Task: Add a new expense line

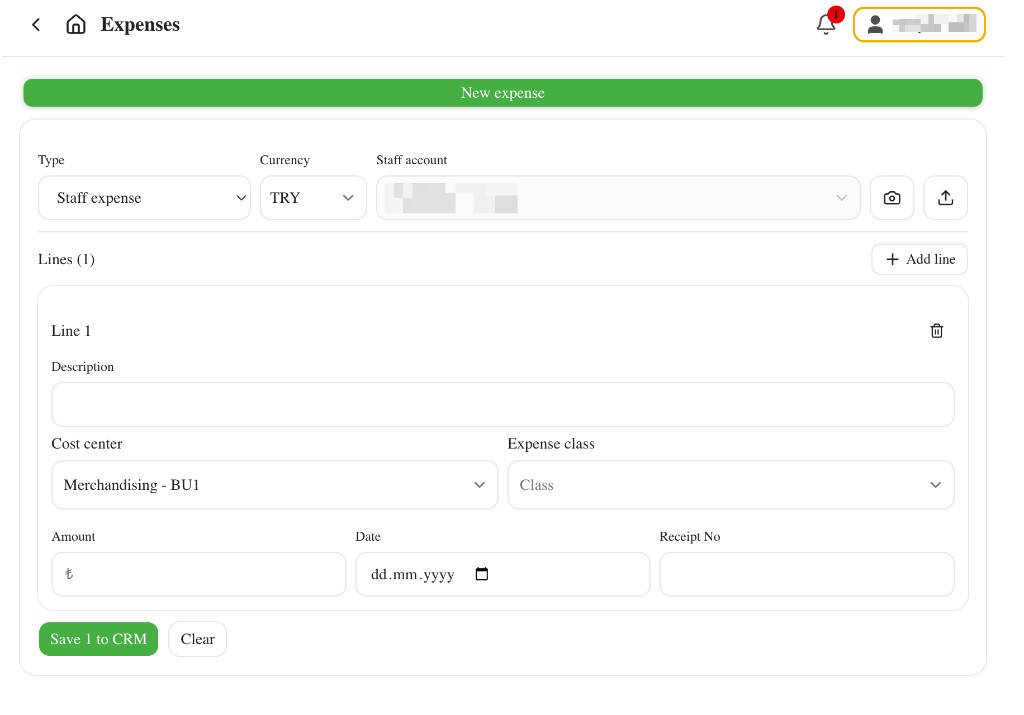Action: [920, 259]
